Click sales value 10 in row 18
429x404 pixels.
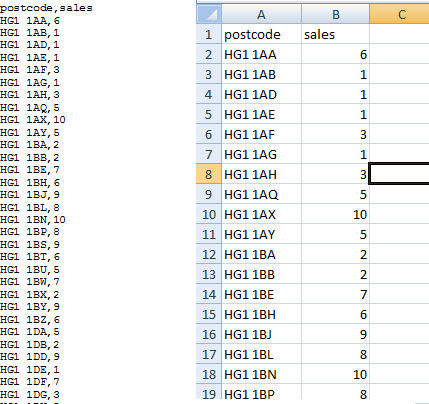coord(336,374)
